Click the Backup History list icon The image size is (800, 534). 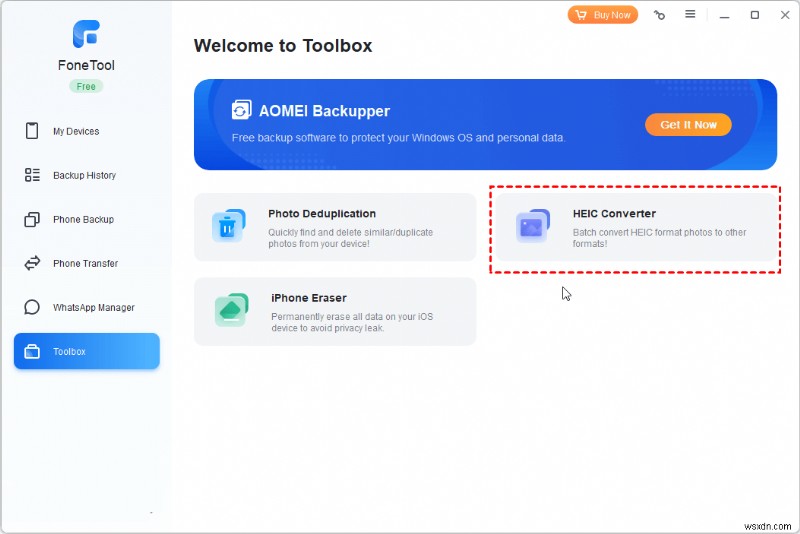click(x=32, y=175)
